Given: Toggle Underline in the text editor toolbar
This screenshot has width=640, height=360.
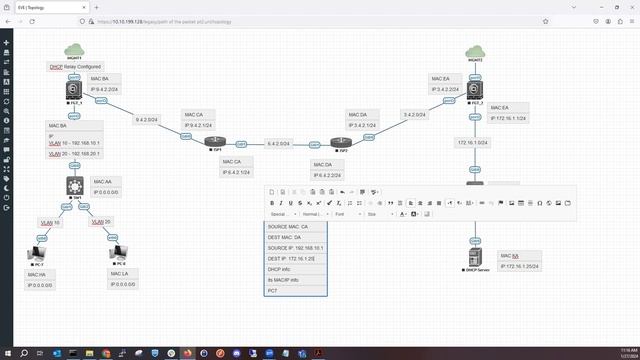Looking at the screenshot, I should click(291, 203).
